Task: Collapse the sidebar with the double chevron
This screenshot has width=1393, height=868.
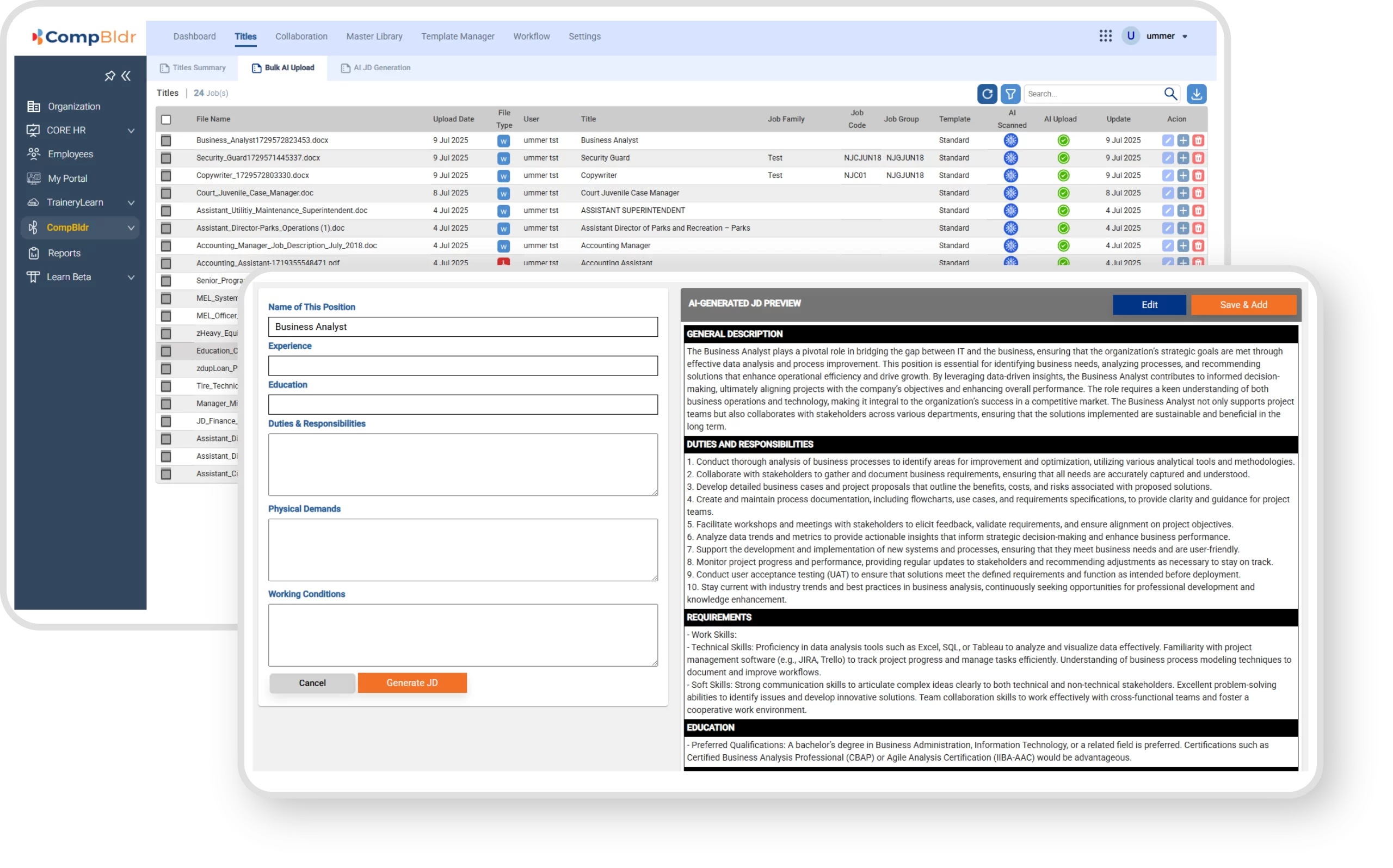Action: (x=126, y=76)
